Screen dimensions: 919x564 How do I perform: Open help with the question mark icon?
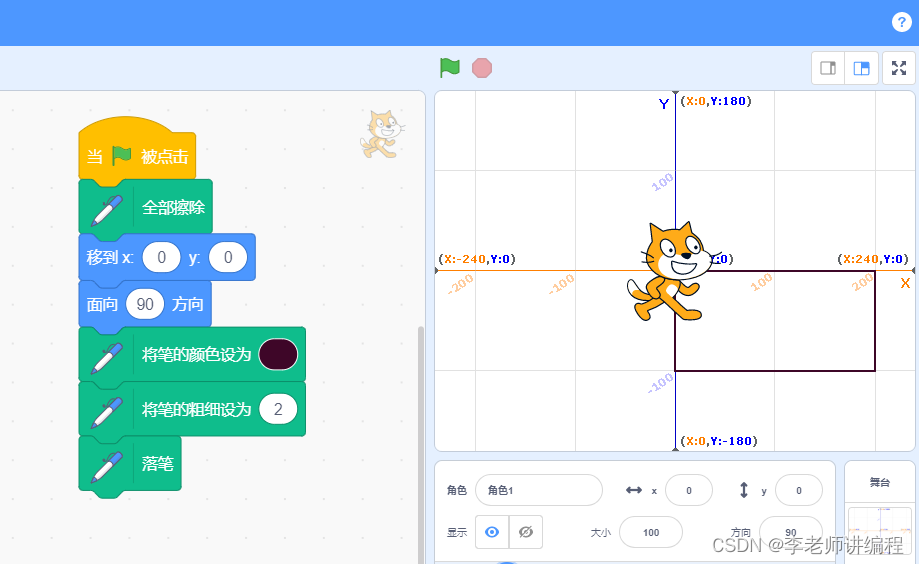[901, 22]
